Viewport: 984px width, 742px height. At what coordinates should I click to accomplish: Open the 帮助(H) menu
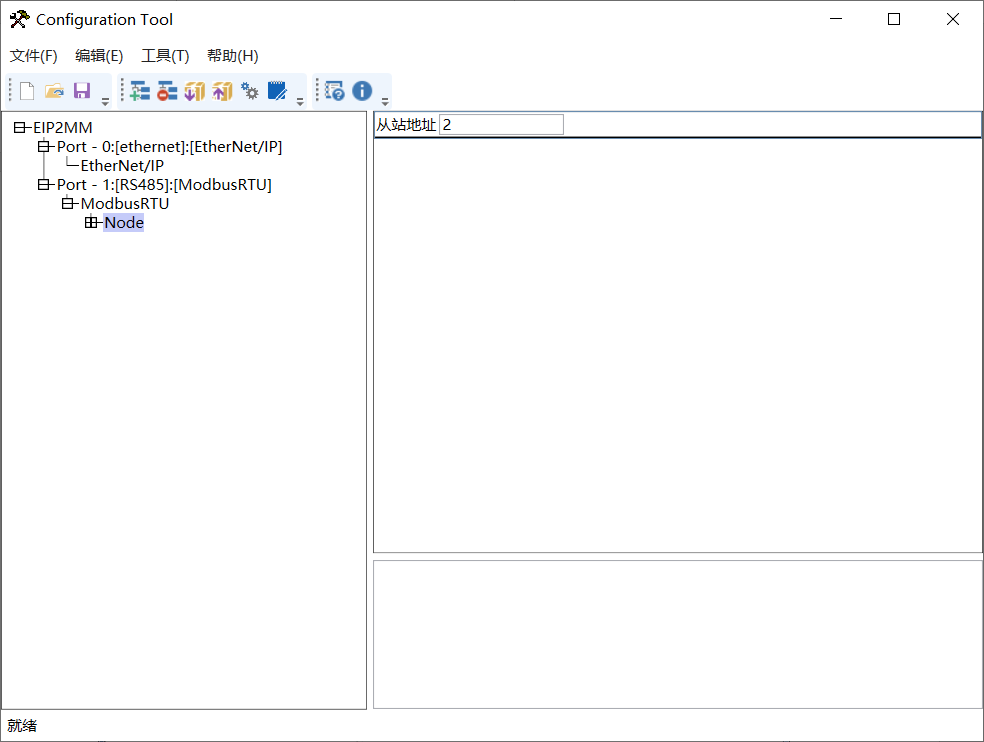233,56
